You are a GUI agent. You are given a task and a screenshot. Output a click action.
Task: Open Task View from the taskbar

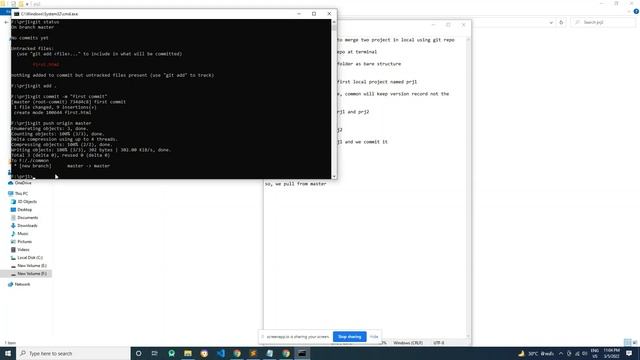tap(155, 353)
